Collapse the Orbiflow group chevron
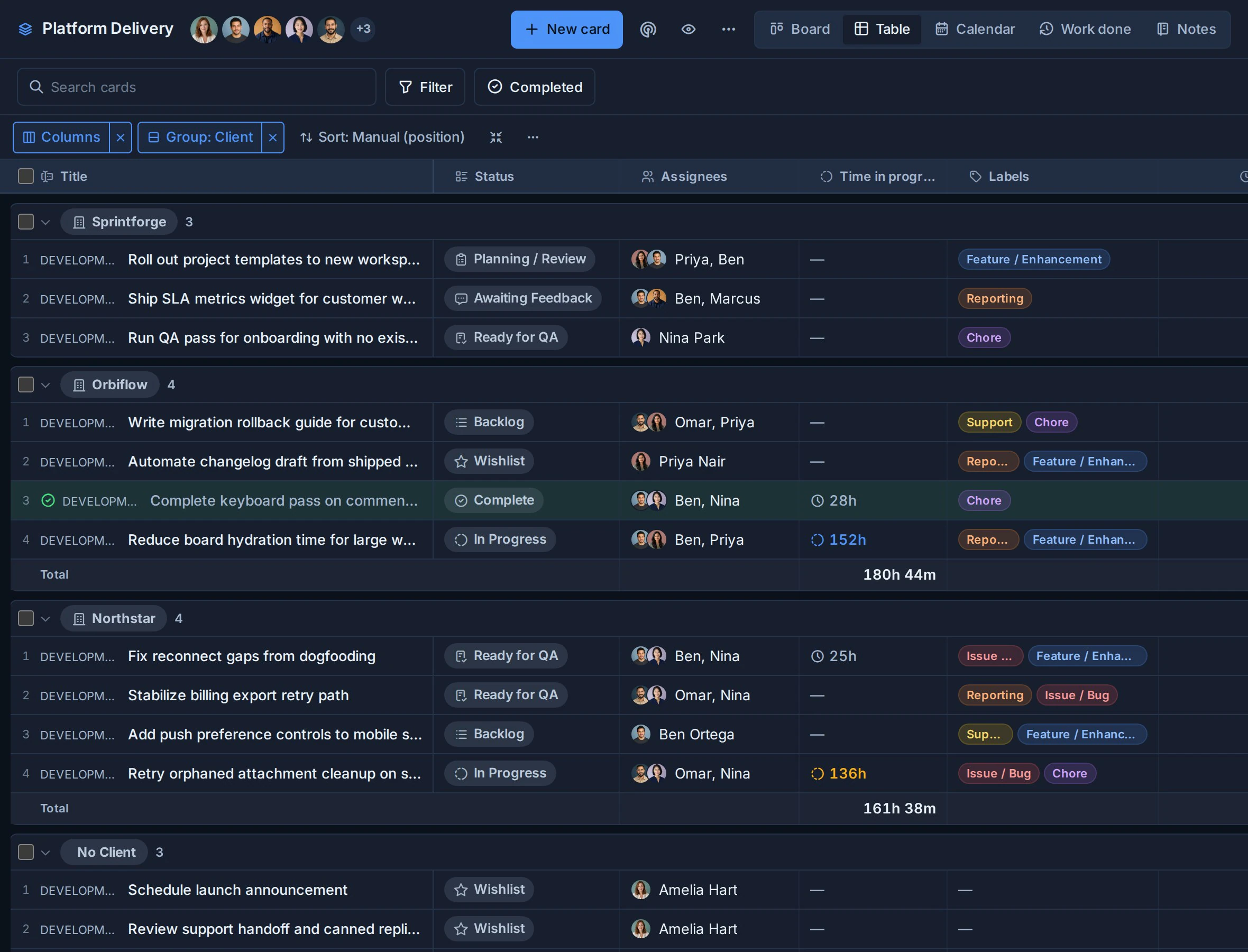This screenshot has height=952, width=1248. pos(46,386)
